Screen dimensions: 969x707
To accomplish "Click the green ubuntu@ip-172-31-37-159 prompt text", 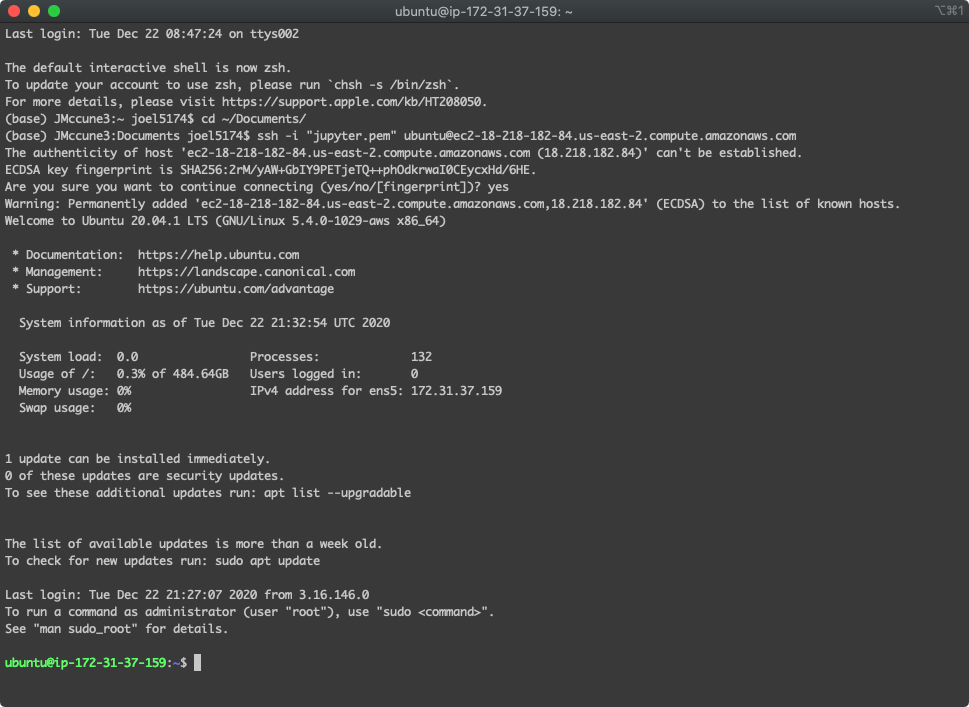I will tap(85, 663).
